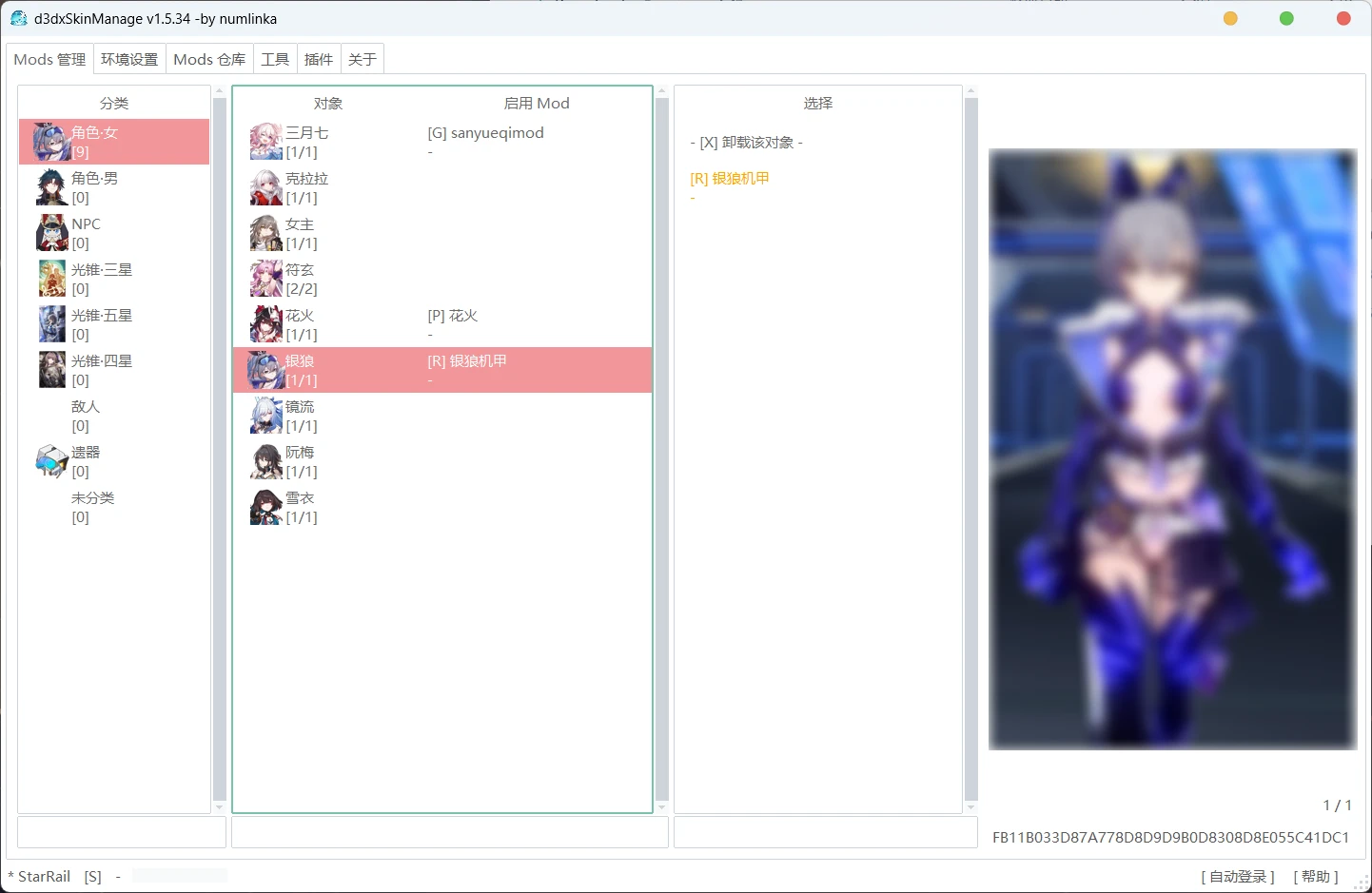
Task: Click the [R] 银狼机甲 entry in the 启用 Mod column
Action: click(x=467, y=361)
